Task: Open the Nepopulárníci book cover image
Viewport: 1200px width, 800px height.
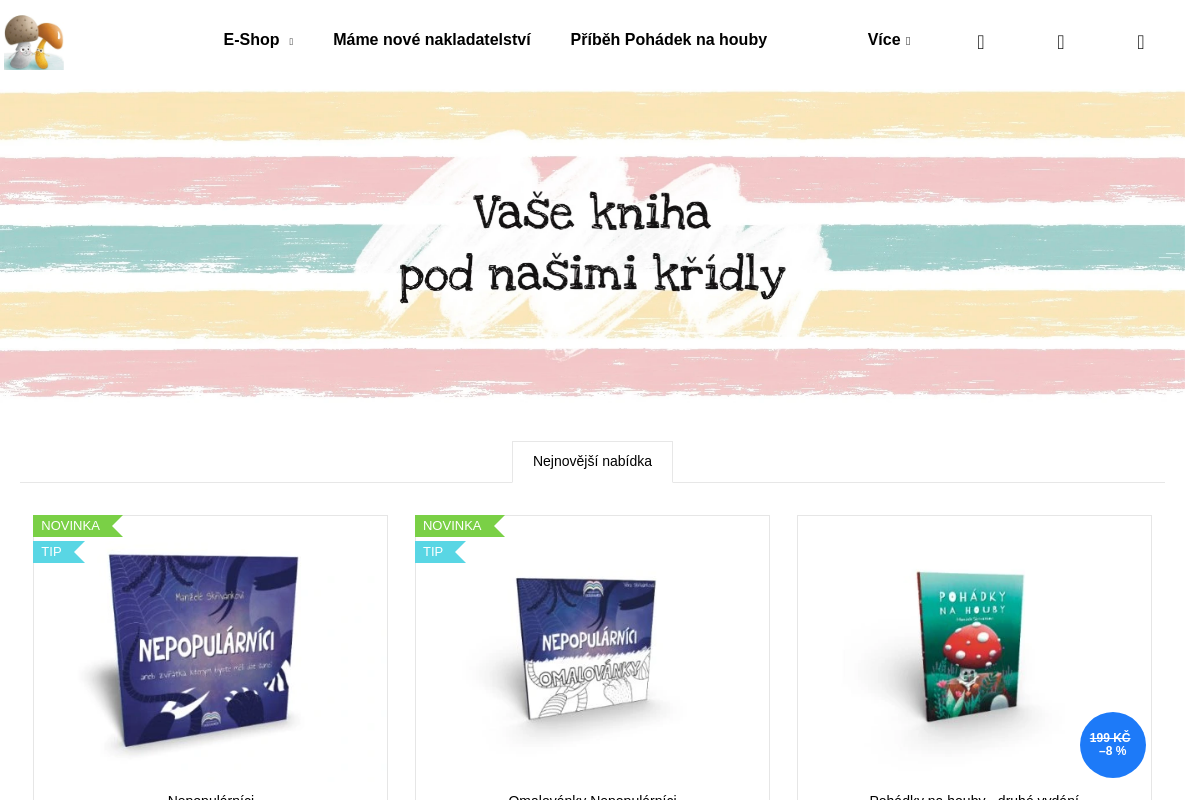Action: pos(210,650)
